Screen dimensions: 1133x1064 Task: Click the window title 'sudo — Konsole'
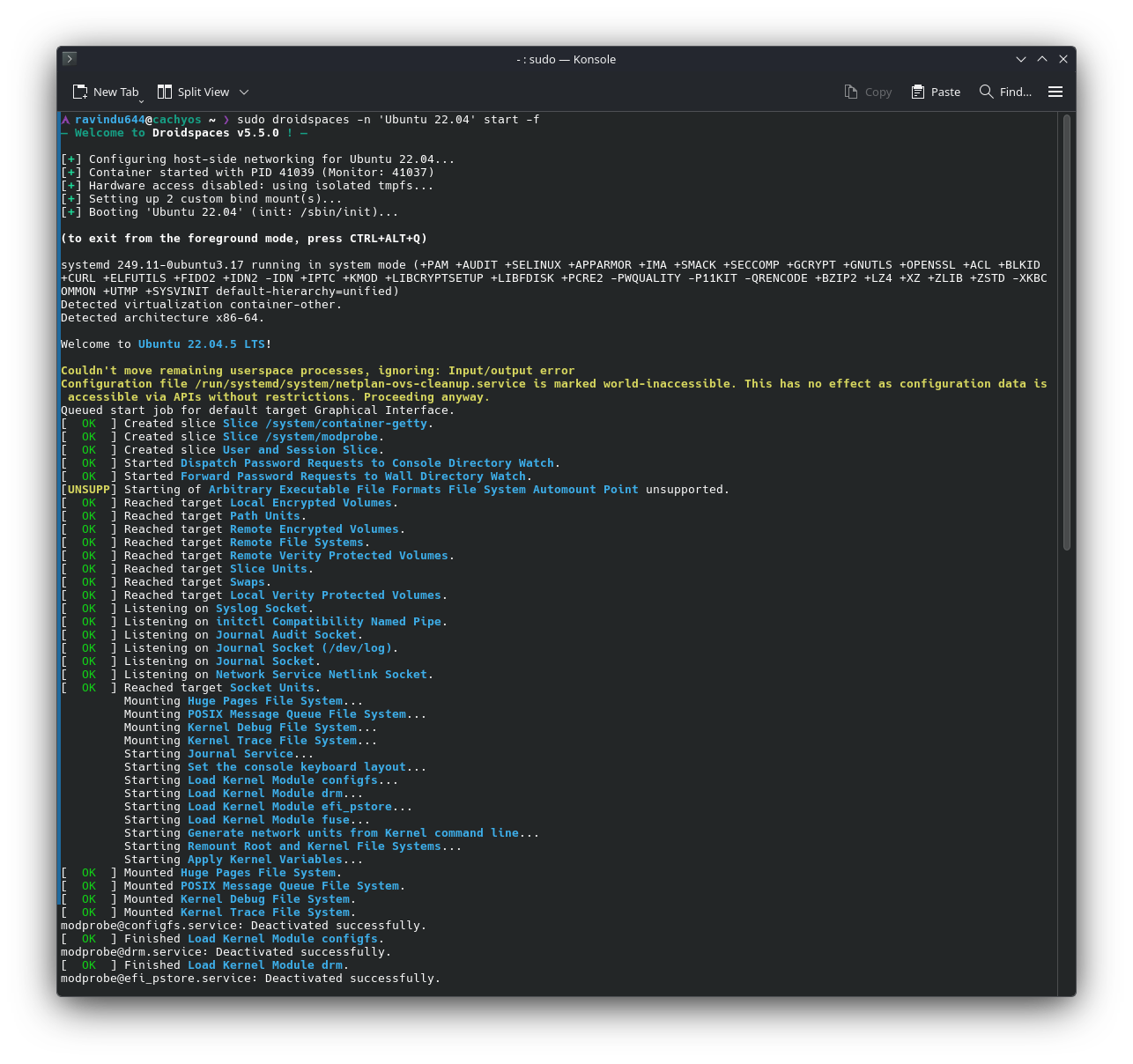click(x=572, y=59)
